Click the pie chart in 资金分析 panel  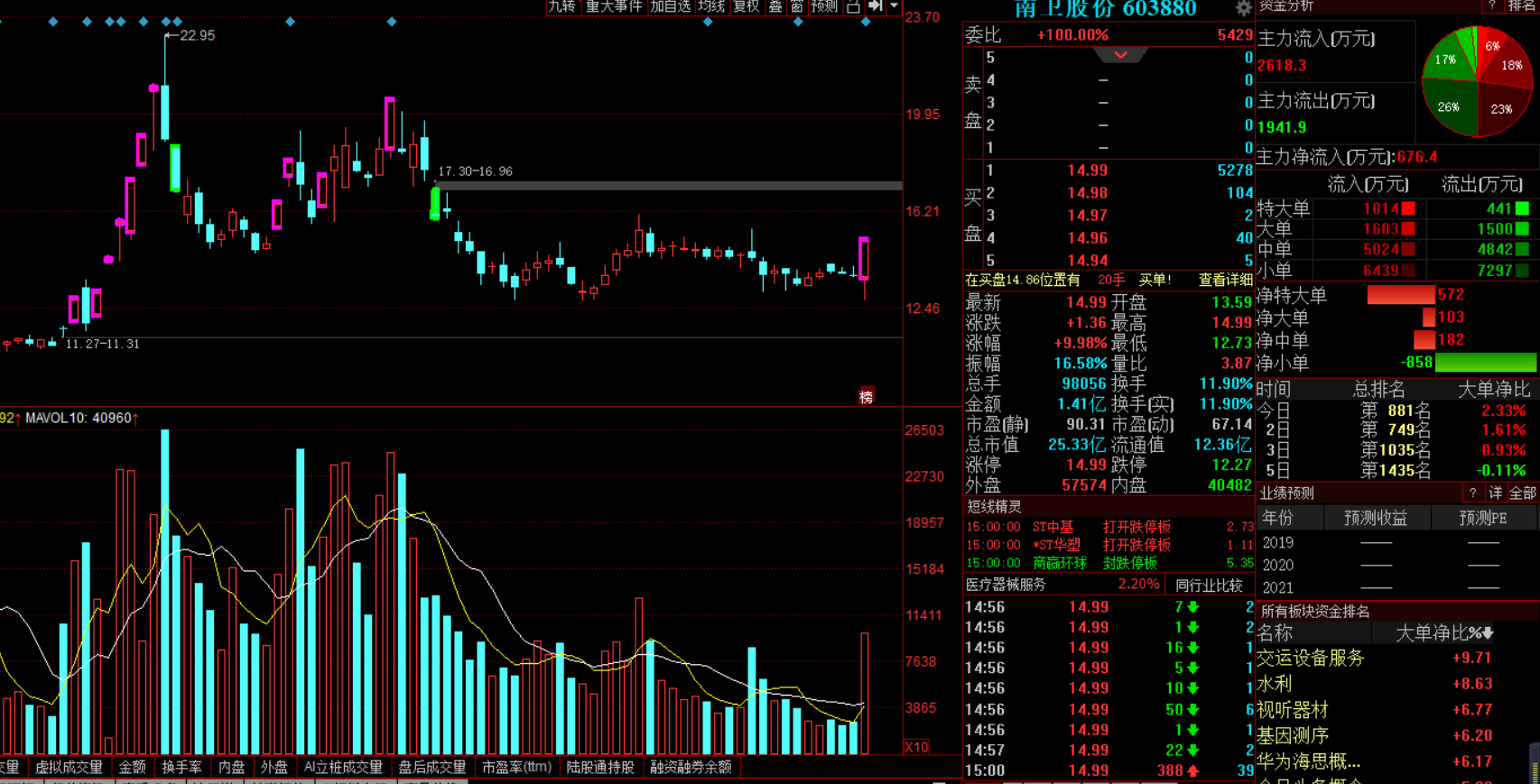point(1478,81)
